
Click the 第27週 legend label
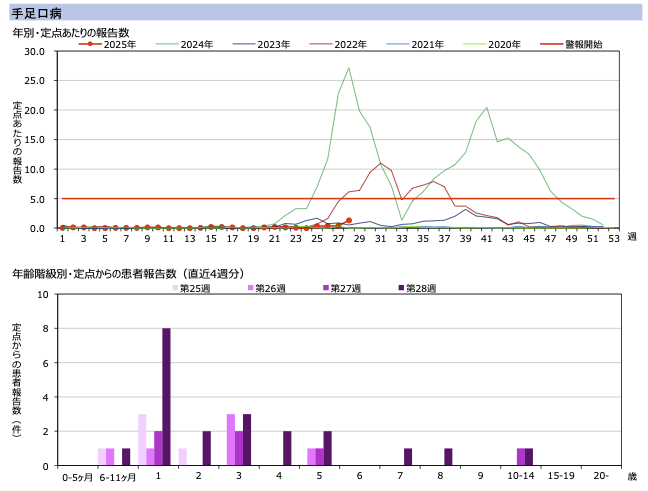[345, 288]
